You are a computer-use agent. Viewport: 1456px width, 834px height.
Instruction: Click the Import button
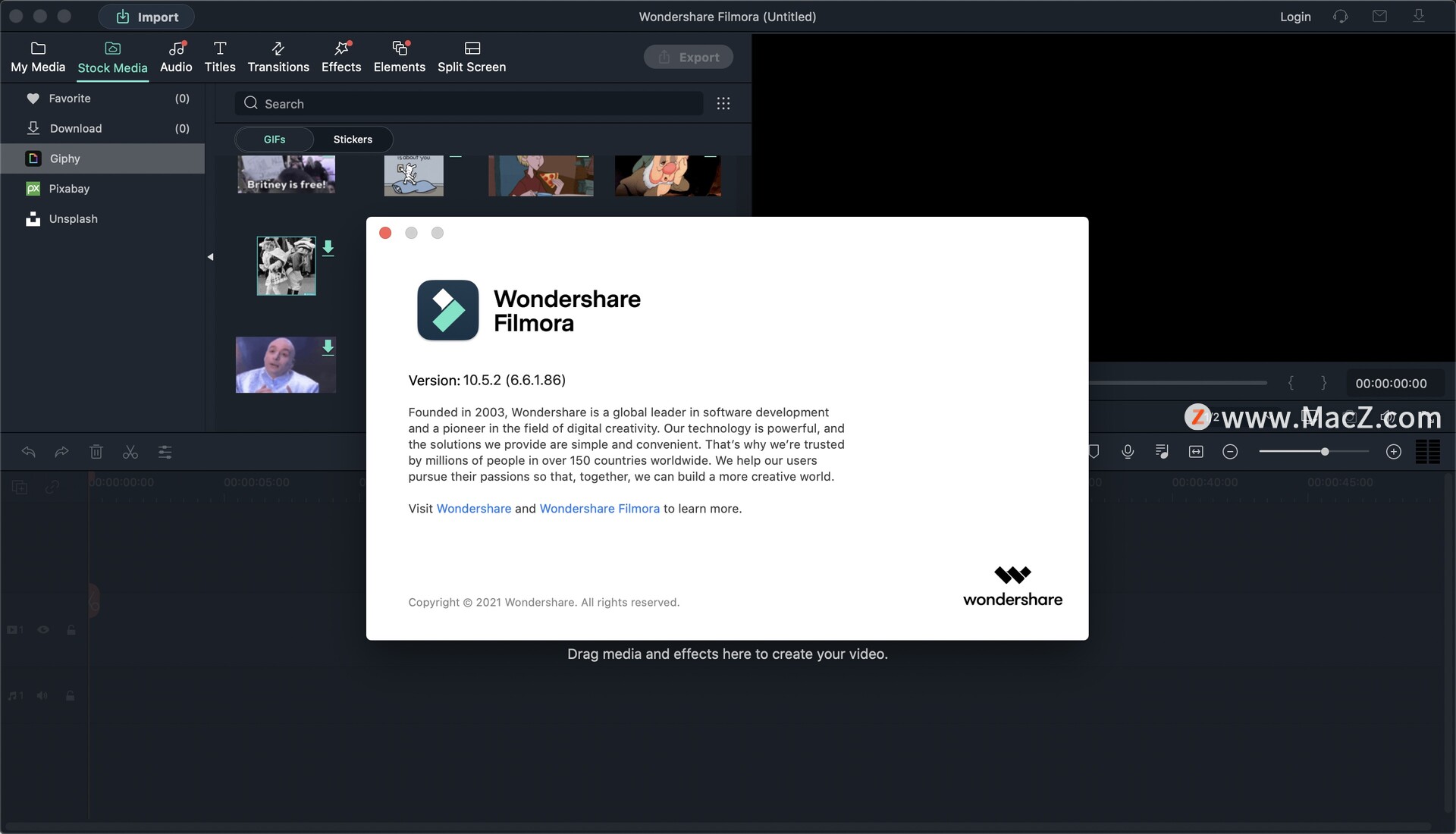[x=146, y=17]
